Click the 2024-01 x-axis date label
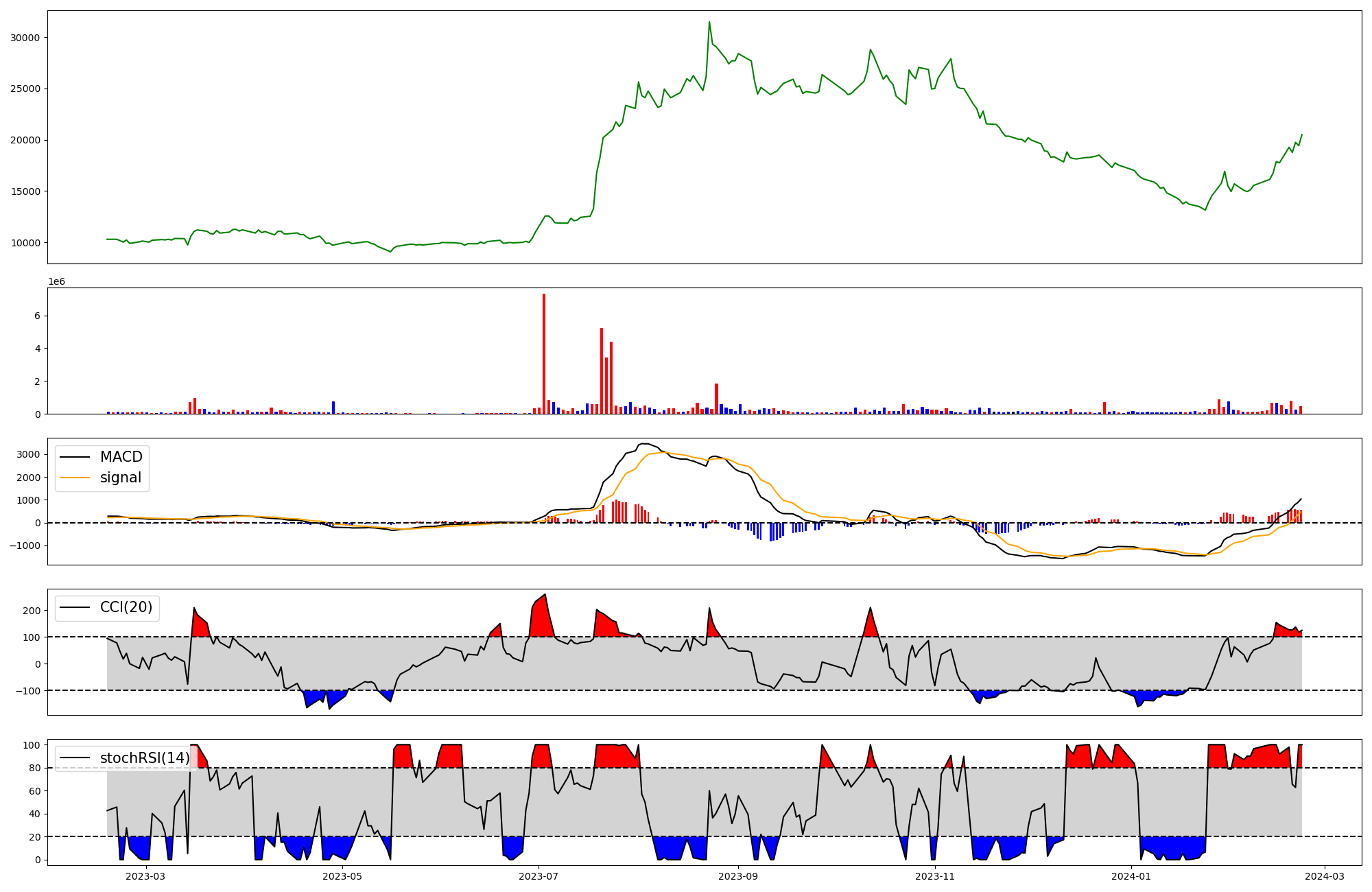1372x892 pixels. (x=1131, y=876)
